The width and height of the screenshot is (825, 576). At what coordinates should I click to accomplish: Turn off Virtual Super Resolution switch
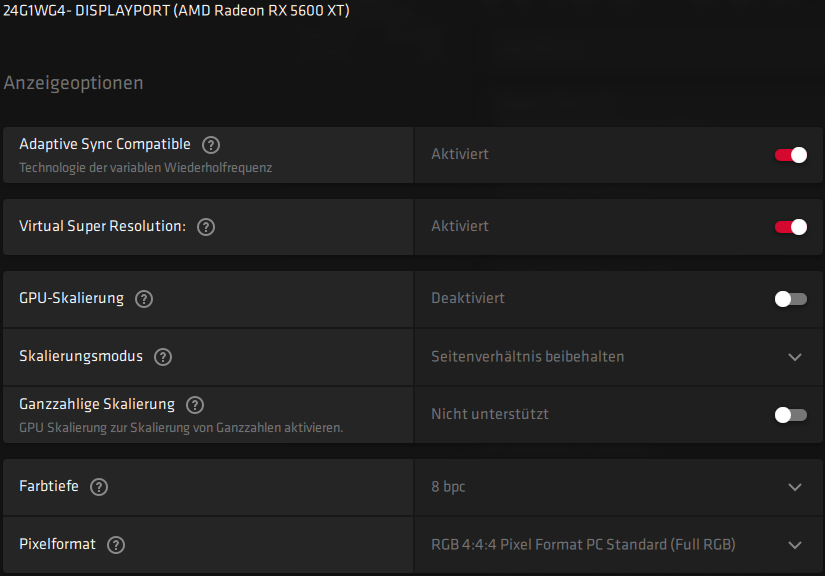tap(790, 227)
